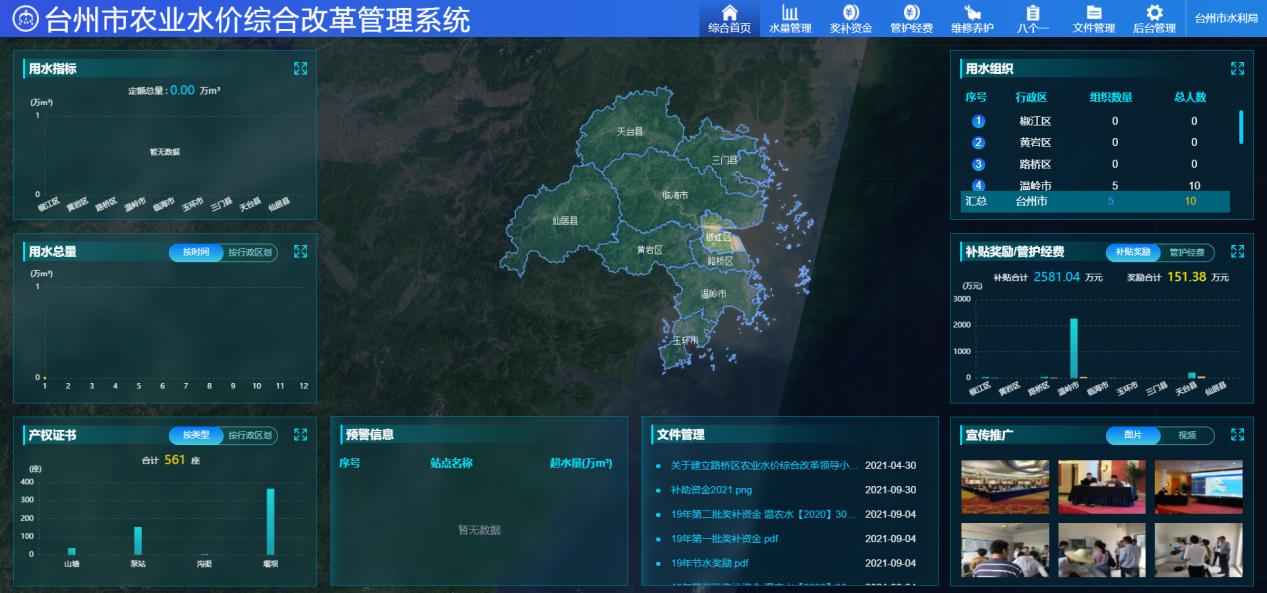Select 黄岩区 on the map
1267x593 pixels.
650,250
